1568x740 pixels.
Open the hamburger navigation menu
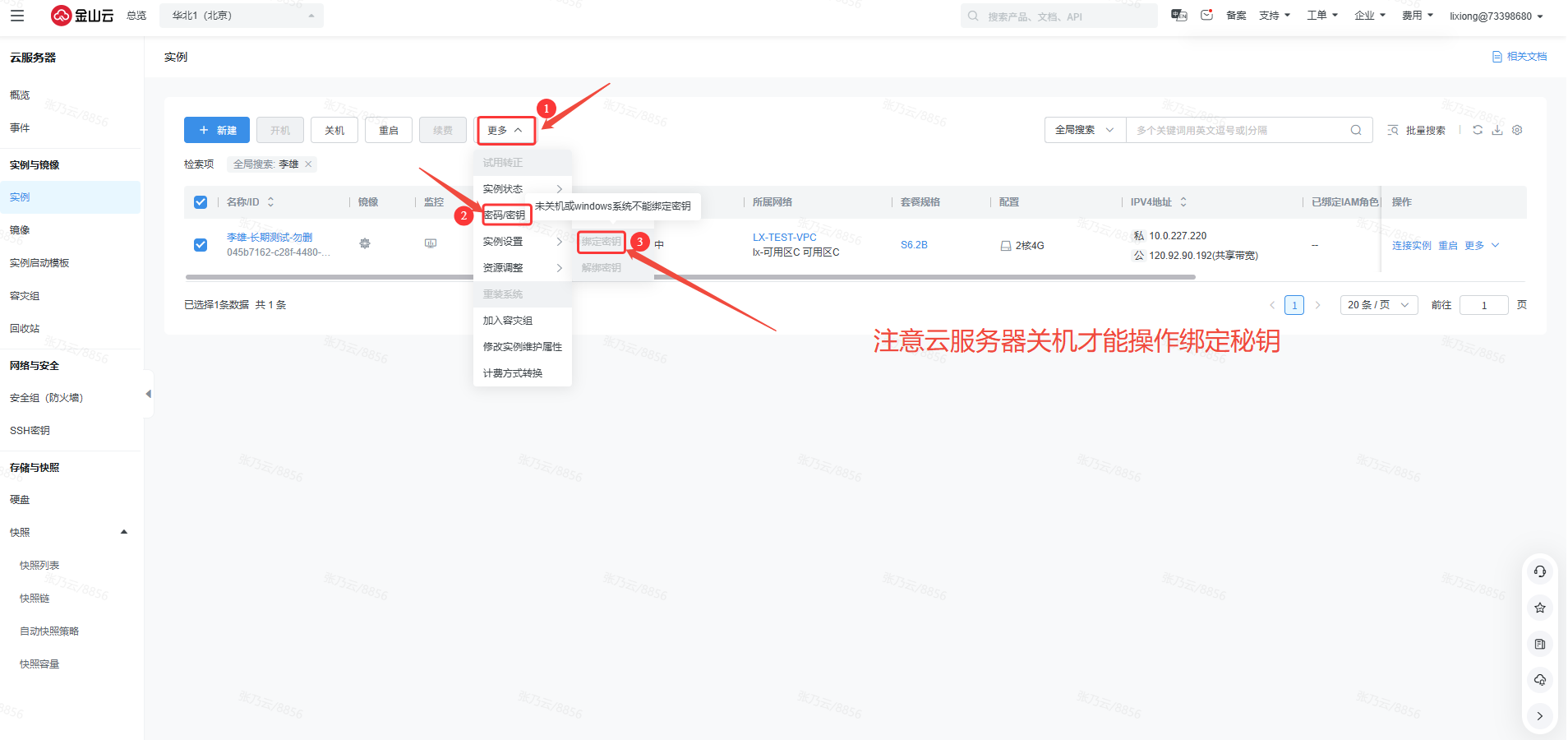click(x=17, y=16)
